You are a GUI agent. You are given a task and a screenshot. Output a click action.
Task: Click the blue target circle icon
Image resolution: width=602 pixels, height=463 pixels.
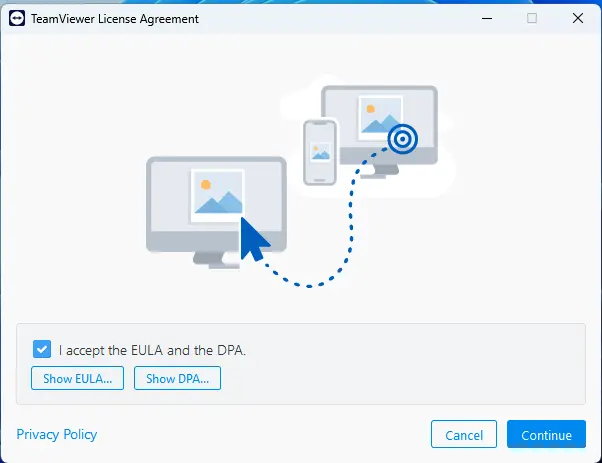[x=402, y=139]
